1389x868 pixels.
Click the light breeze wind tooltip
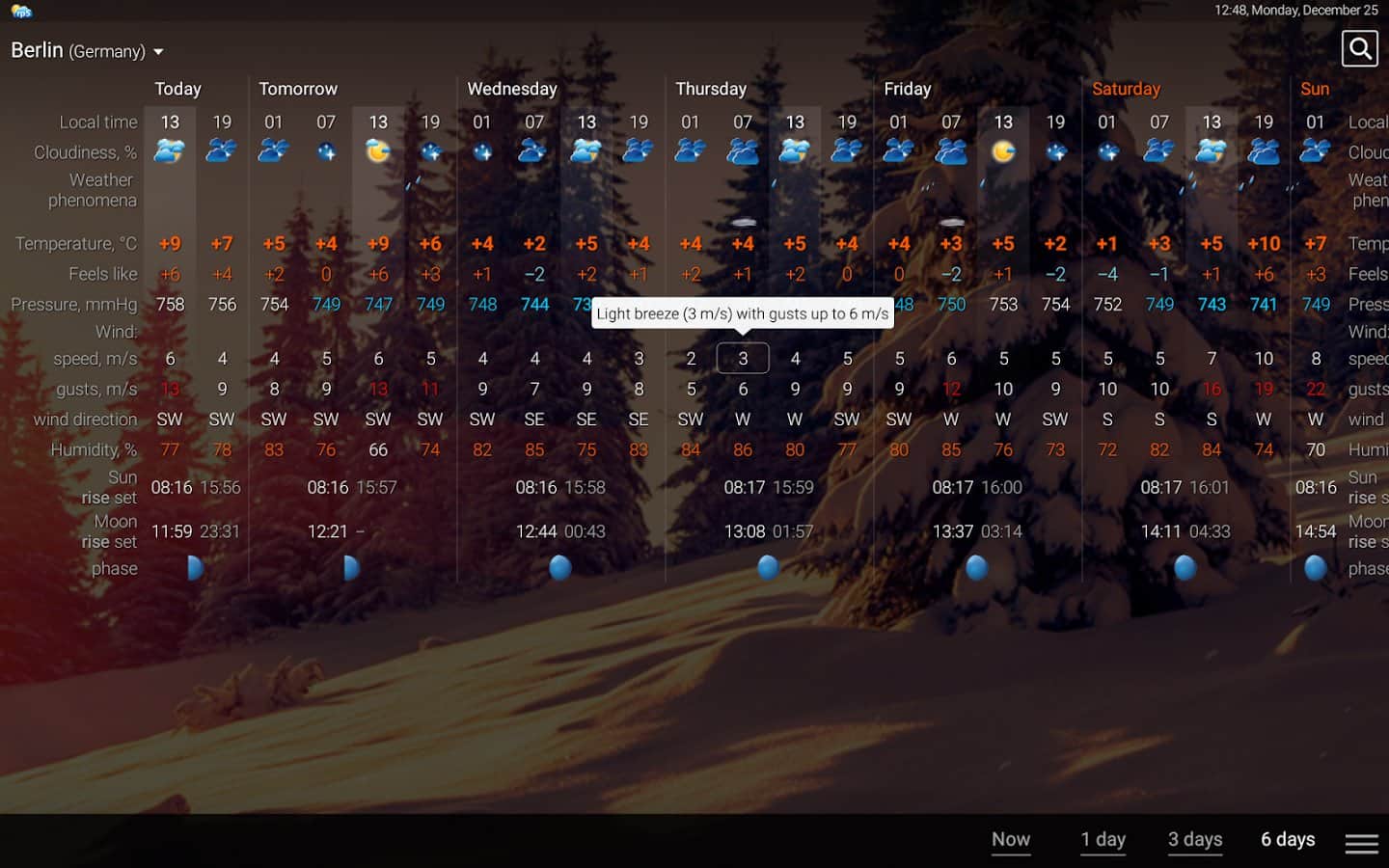742,313
